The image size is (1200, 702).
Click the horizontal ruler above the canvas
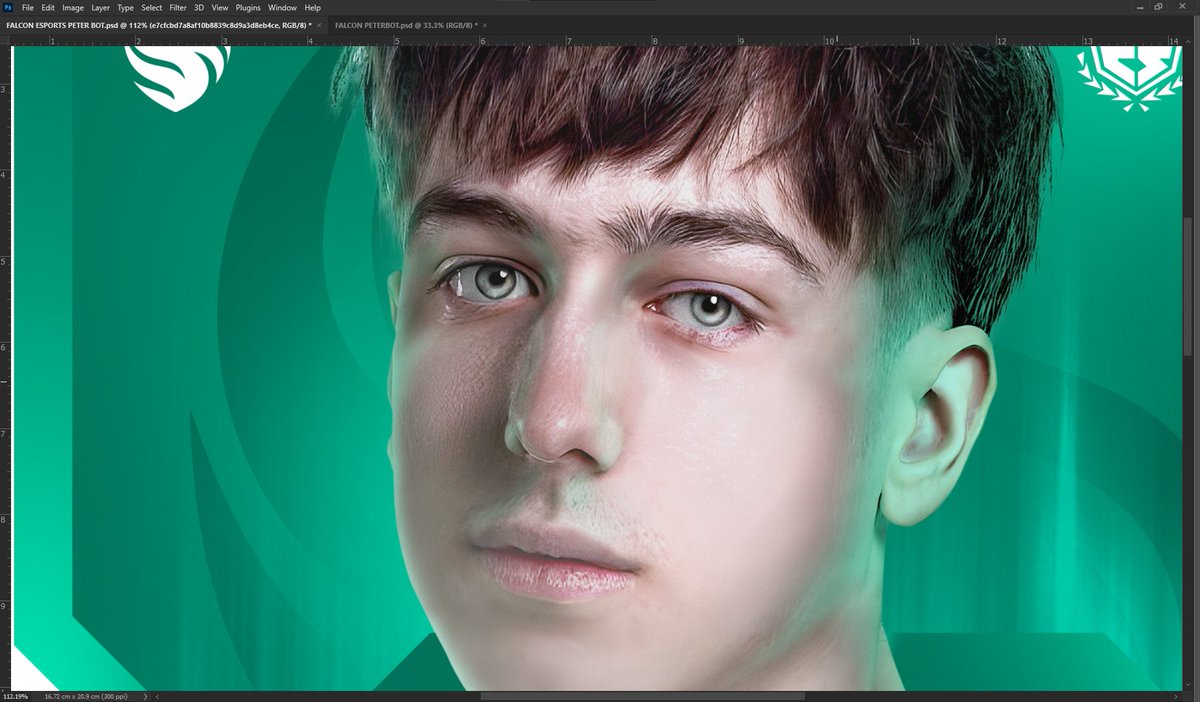600,41
